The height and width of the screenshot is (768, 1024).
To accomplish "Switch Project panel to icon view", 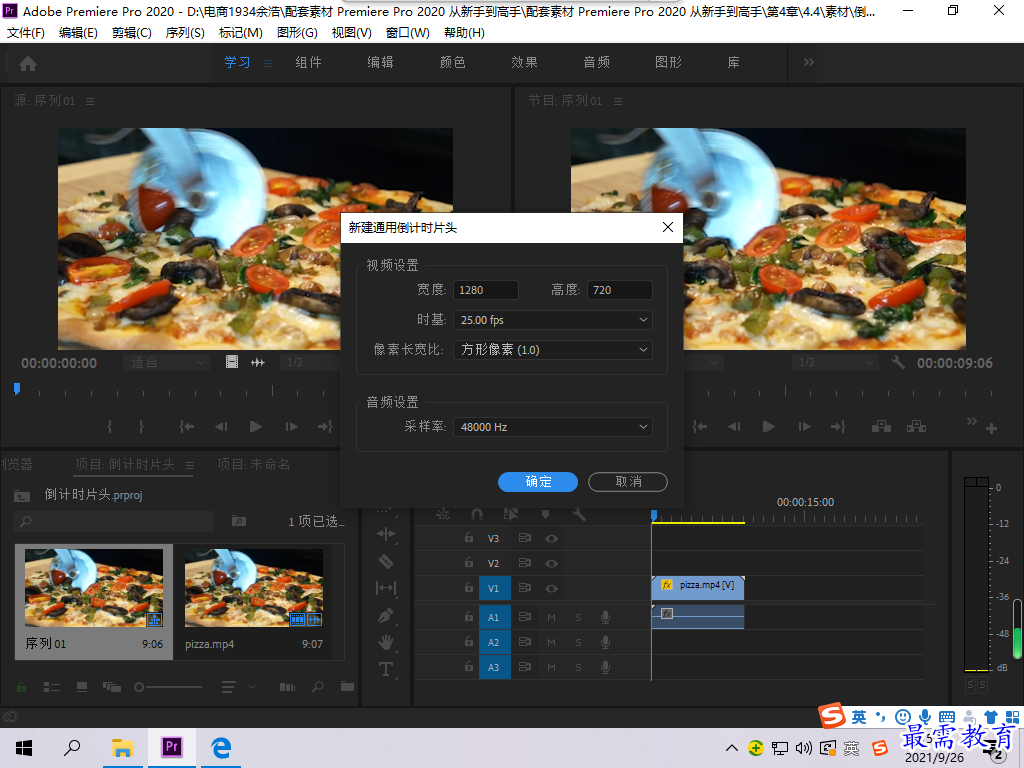I will click(x=82, y=687).
